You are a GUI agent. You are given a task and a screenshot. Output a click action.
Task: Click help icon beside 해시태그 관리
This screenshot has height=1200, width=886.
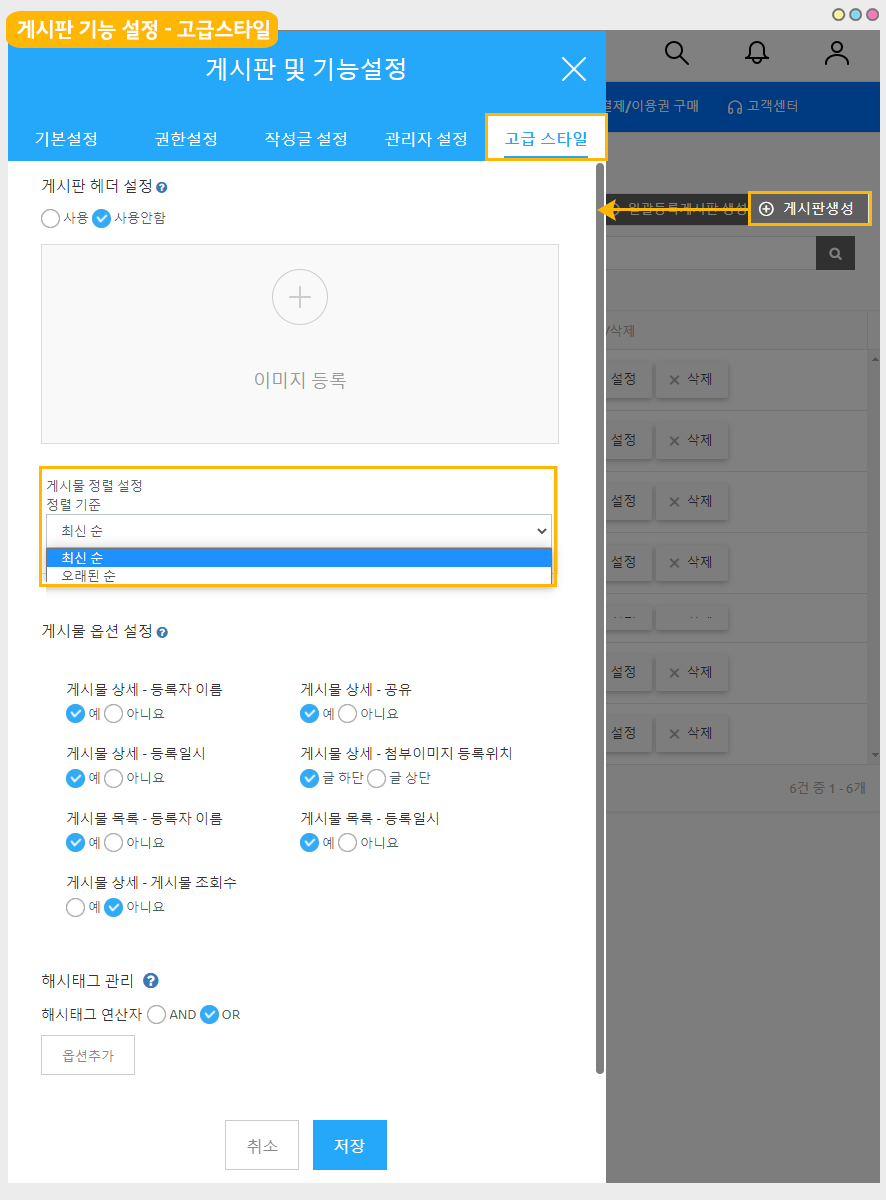pyautogui.click(x=151, y=981)
